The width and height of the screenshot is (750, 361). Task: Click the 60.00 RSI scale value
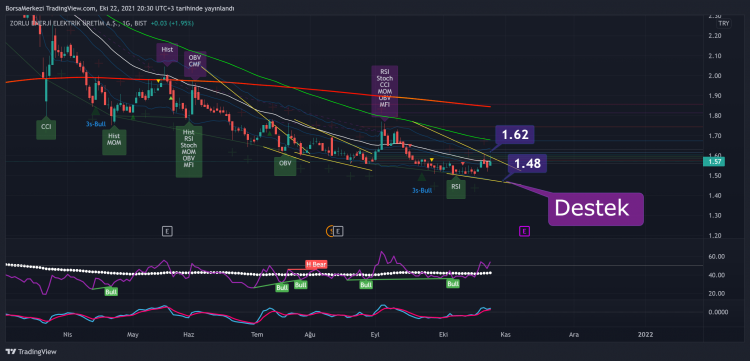coord(716,257)
